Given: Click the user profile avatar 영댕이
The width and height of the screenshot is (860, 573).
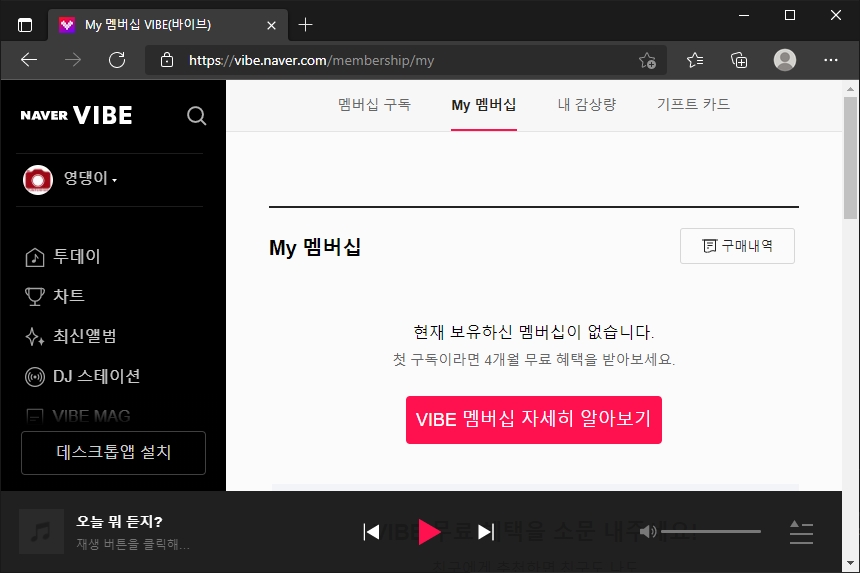Looking at the screenshot, I should click(38, 179).
